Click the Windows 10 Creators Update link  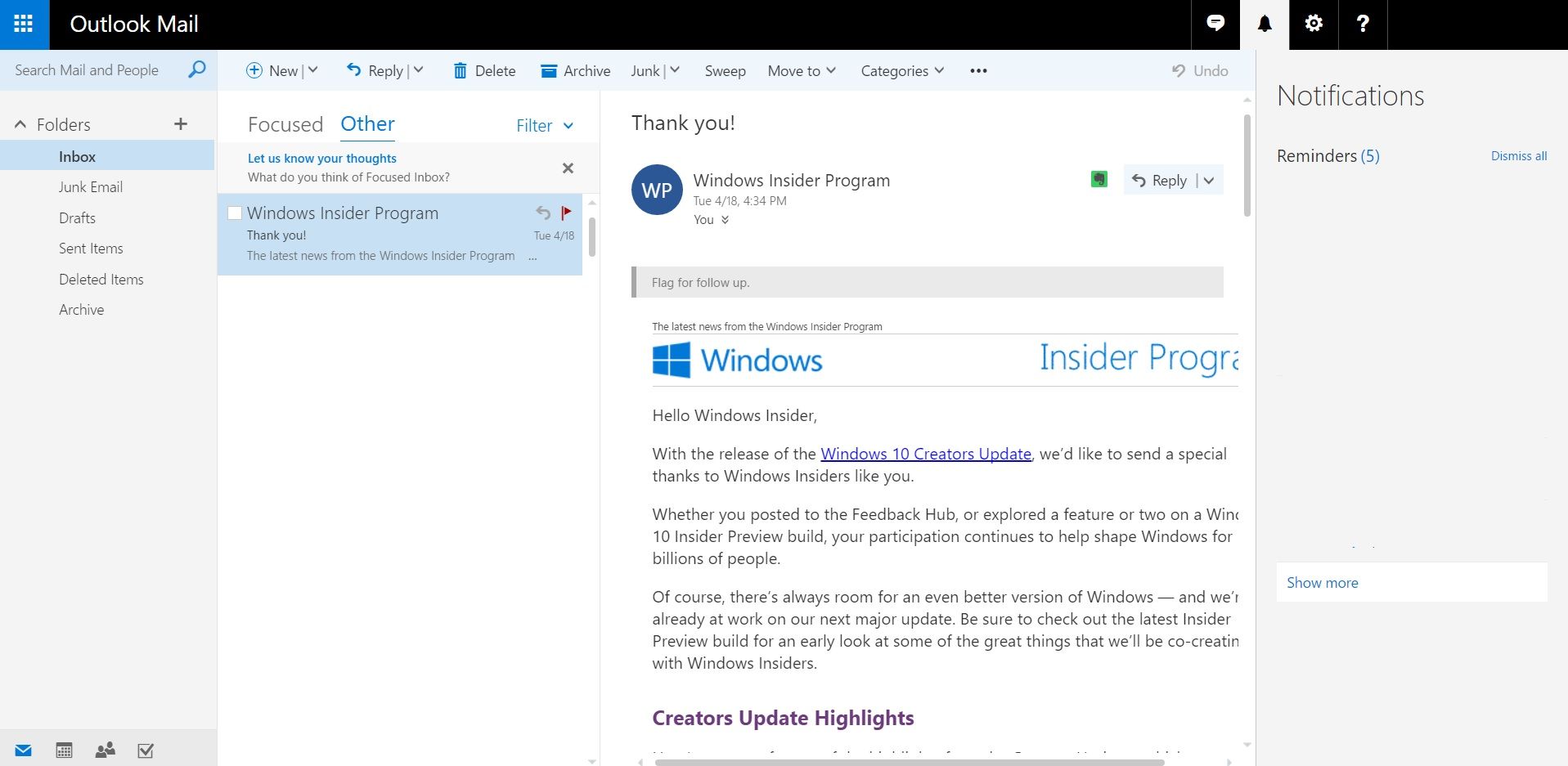click(924, 454)
